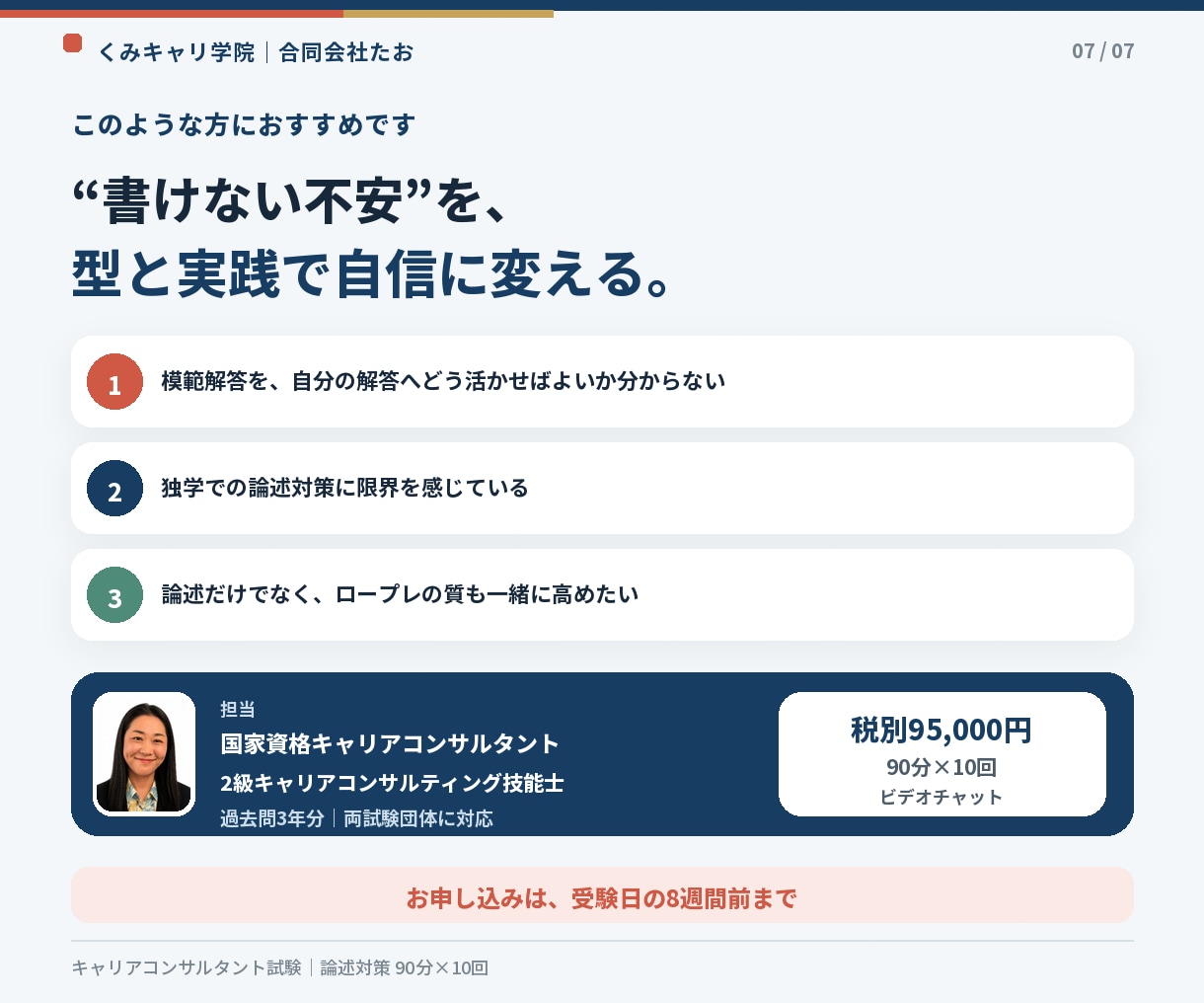Click the text 90分×10回 in the price box
The height and width of the screenshot is (1003, 1204).
click(941, 767)
